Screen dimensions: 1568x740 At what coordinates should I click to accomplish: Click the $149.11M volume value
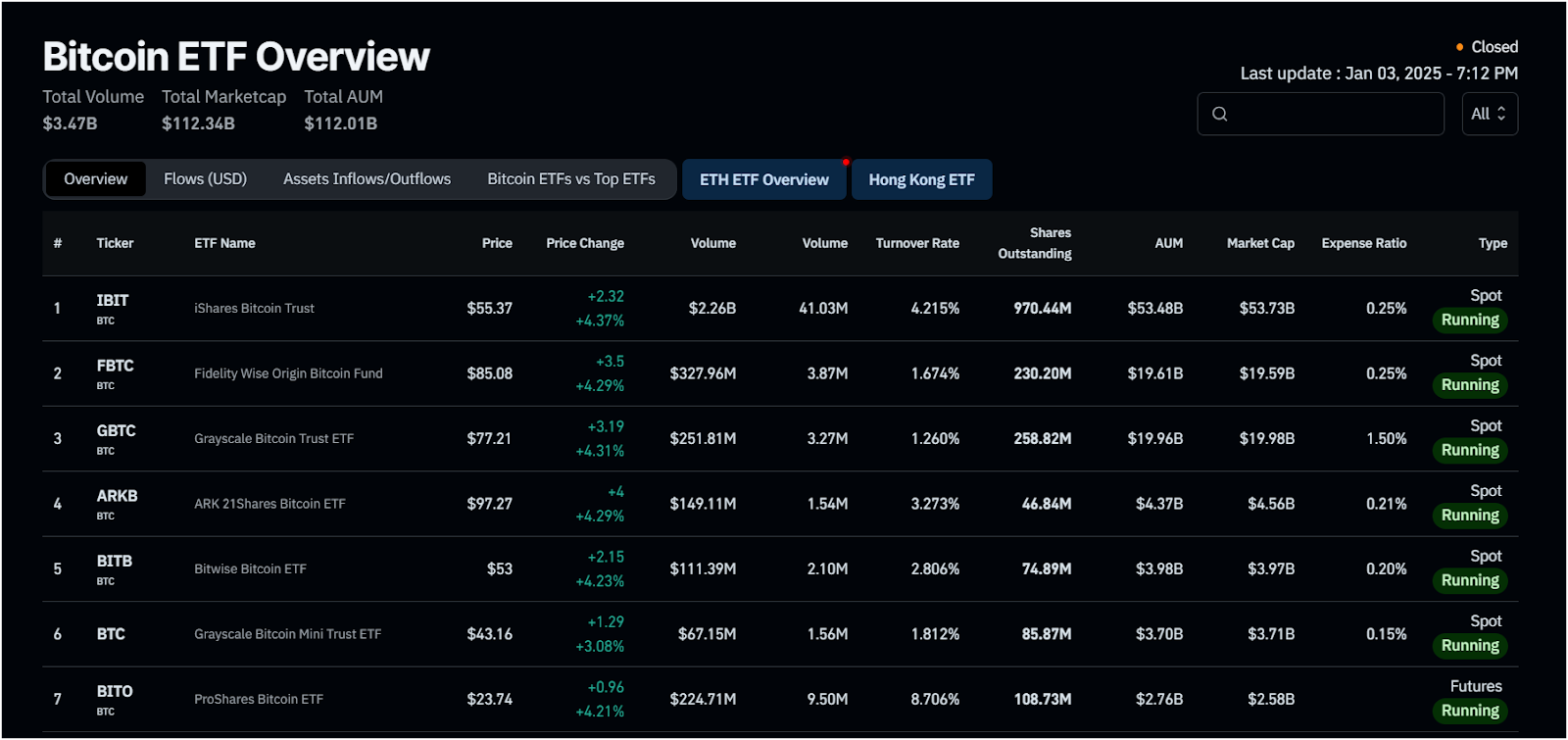[703, 504]
